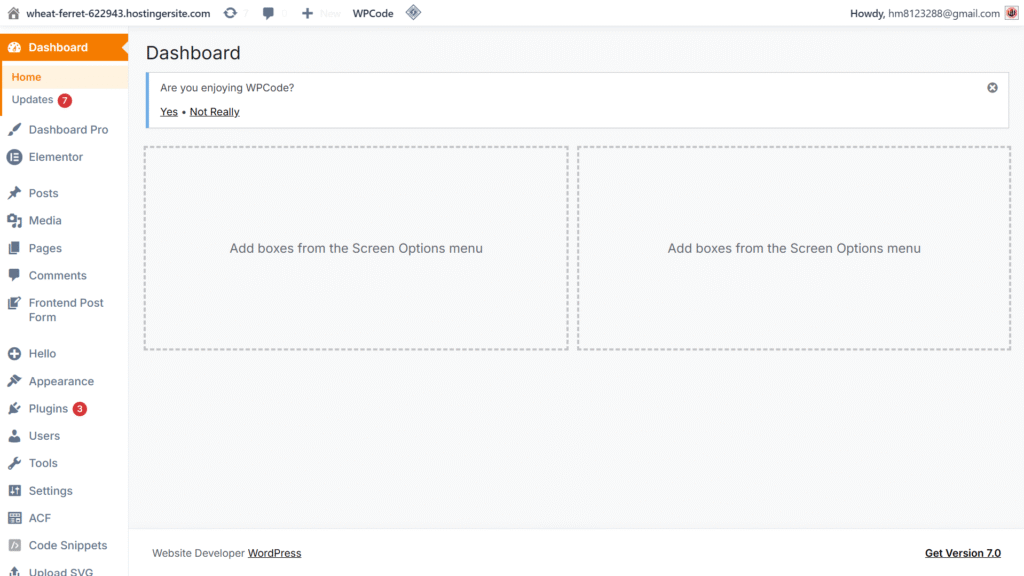
Task: Click the Upload SVG icon
Action: [14, 571]
